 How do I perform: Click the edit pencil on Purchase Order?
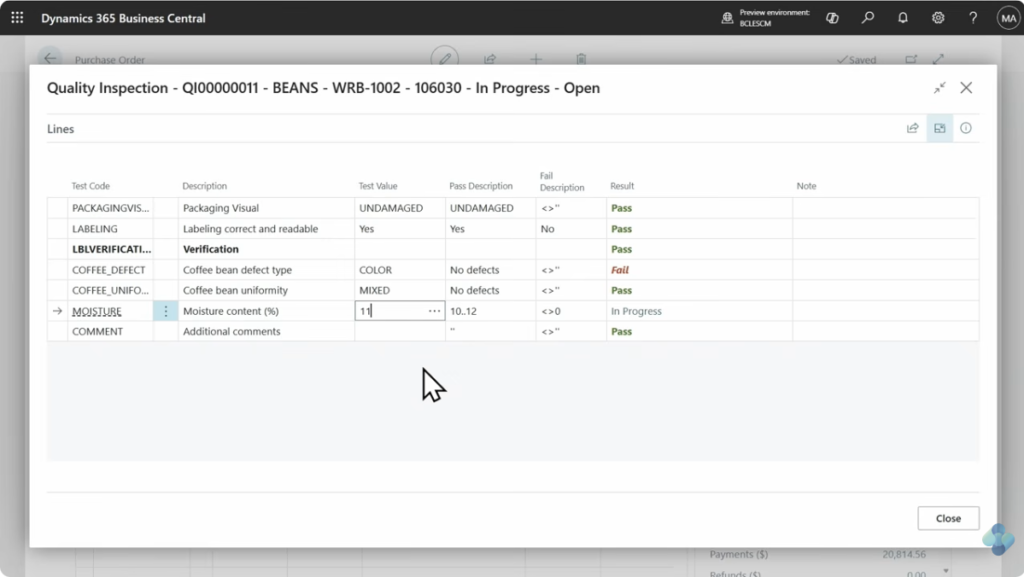click(x=445, y=58)
